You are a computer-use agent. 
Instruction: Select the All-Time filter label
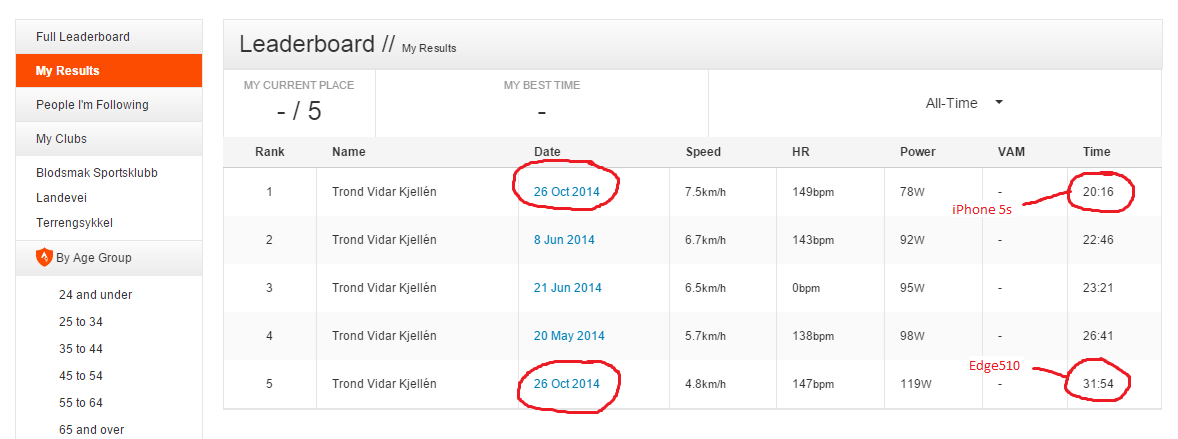tap(951, 104)
